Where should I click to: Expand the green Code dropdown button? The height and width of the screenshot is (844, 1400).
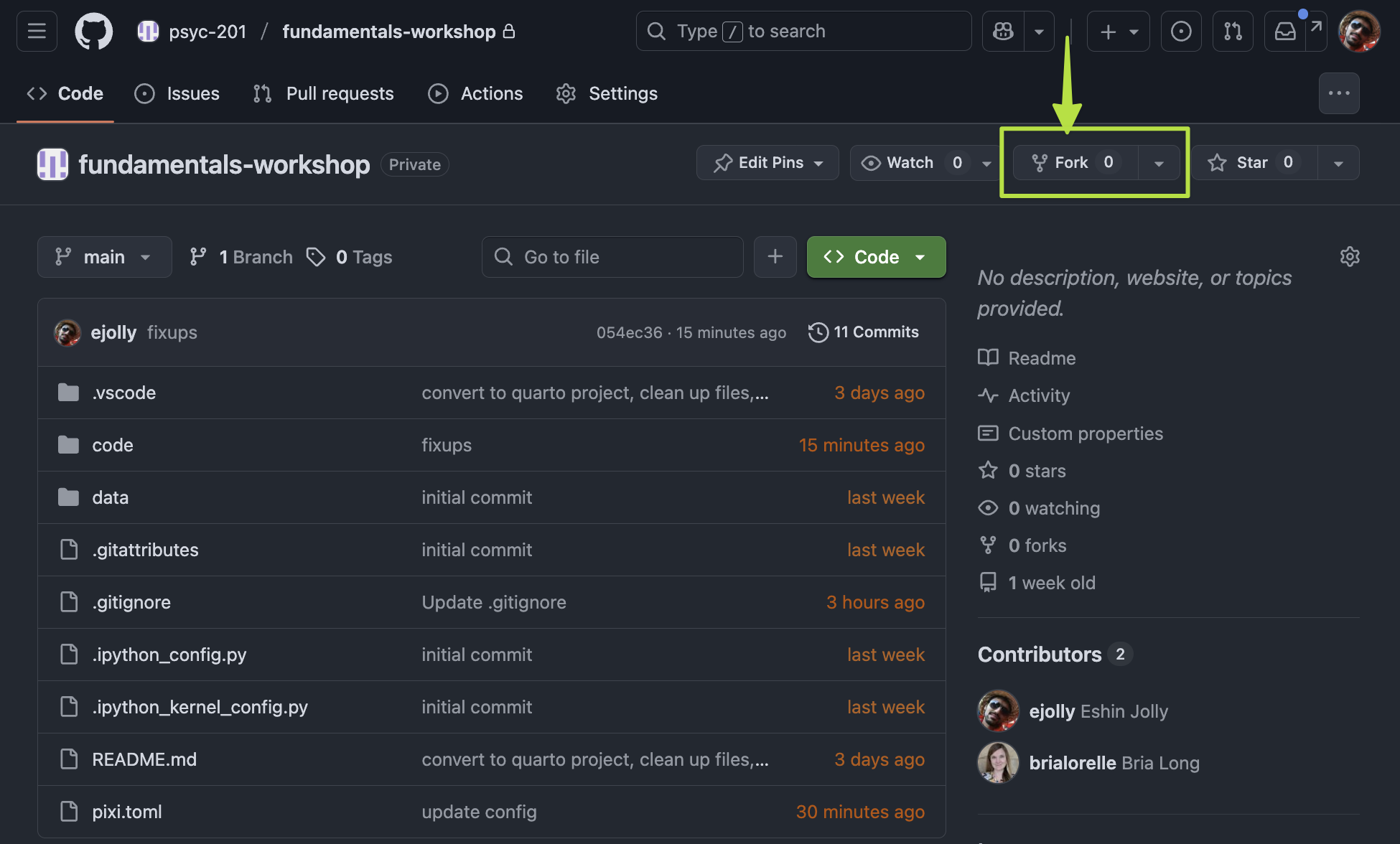pos(876,257)
